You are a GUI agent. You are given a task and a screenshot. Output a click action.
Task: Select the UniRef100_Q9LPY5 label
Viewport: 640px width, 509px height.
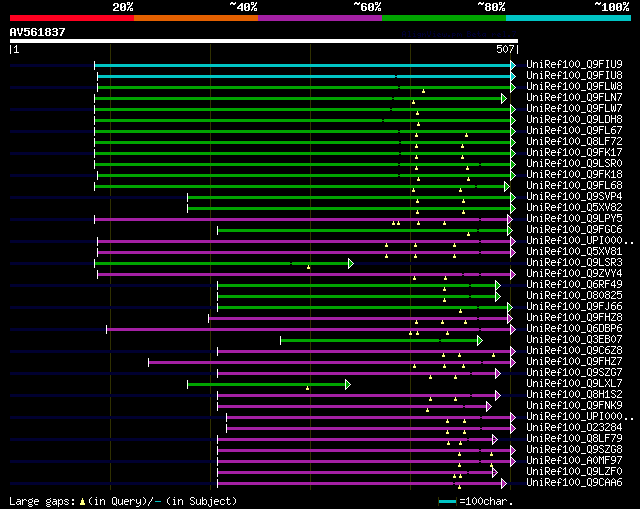(574, 219)
